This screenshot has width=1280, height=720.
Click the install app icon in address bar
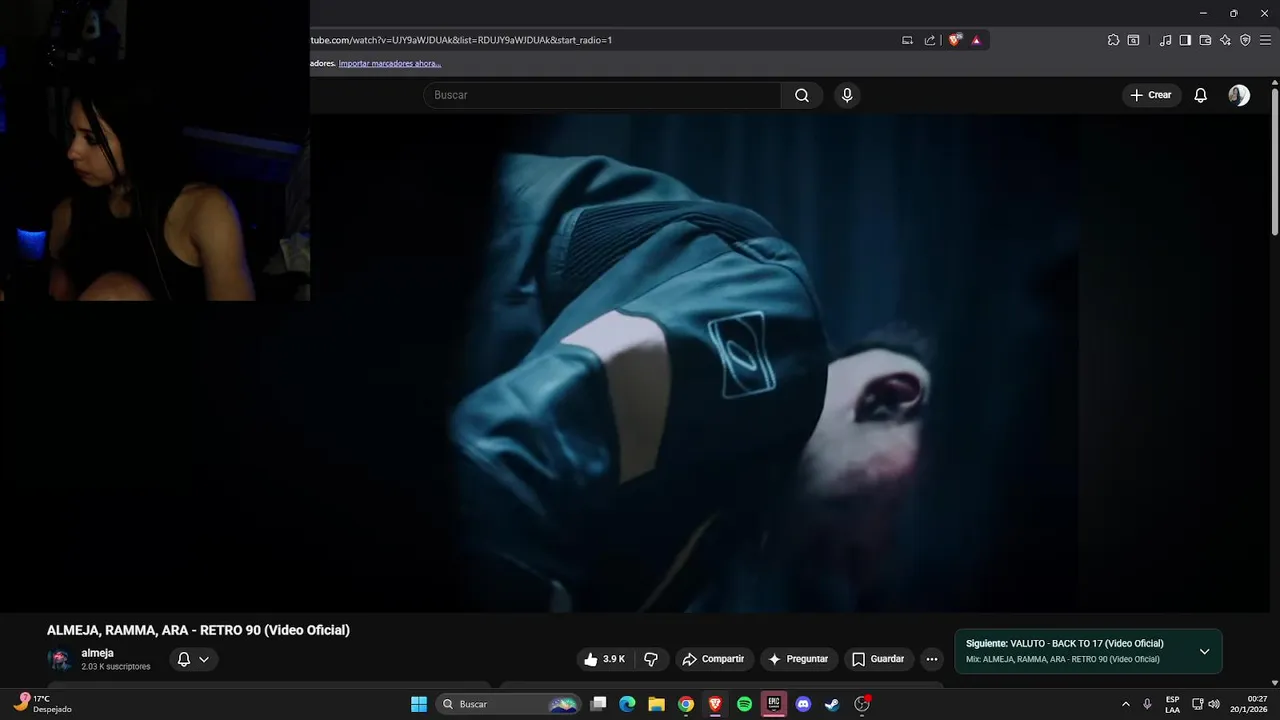coord(907,40)
